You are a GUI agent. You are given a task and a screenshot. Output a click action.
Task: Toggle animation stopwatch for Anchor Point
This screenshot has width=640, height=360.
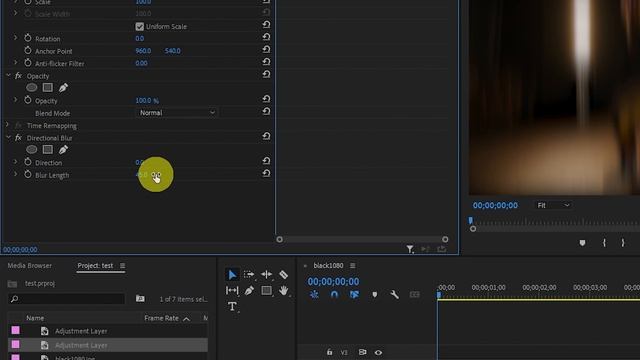[x=28, y=50]
